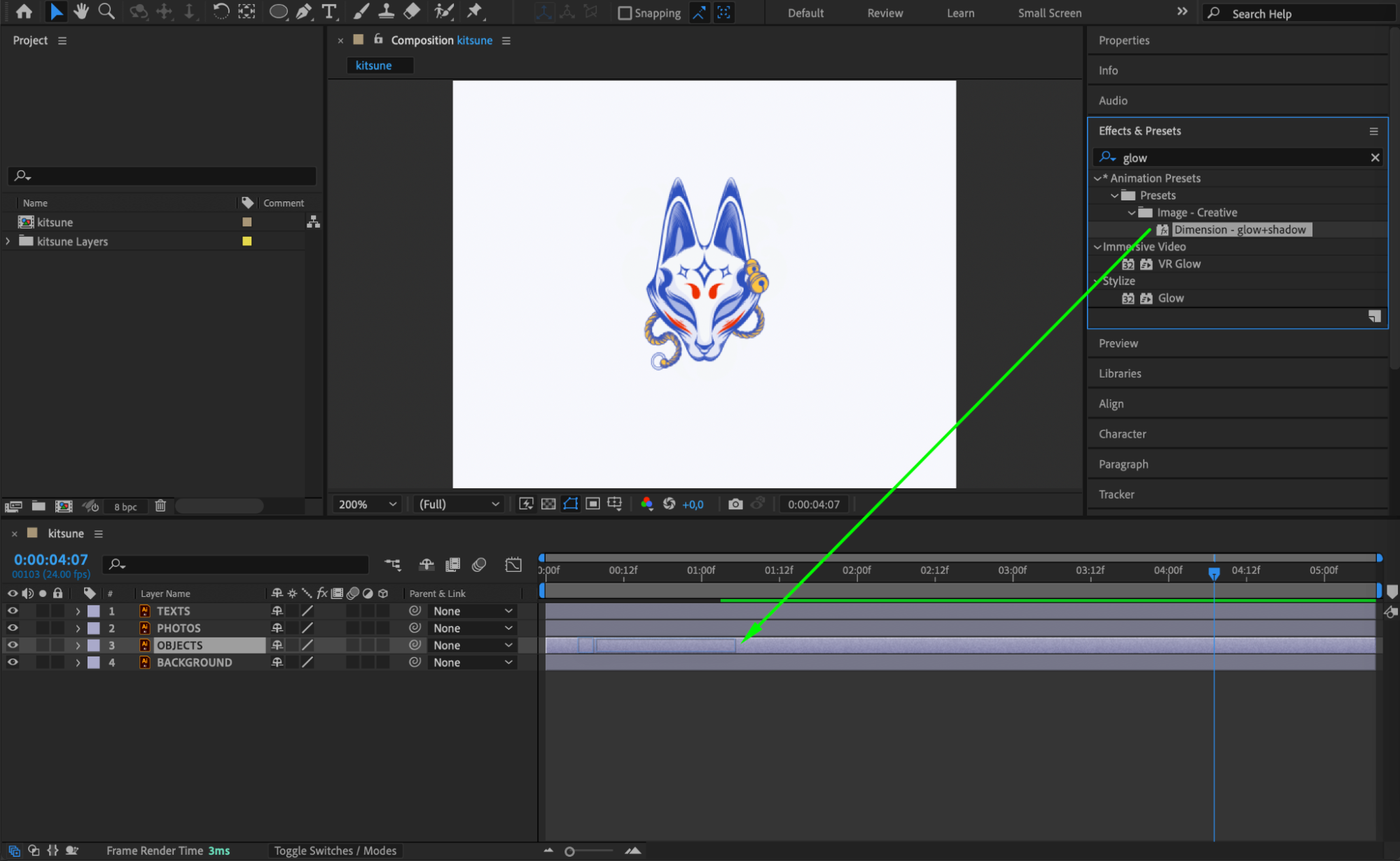Screen dimensions: 1400x861
Task: Select the Pen tool
Action: [x=304, y=11]
